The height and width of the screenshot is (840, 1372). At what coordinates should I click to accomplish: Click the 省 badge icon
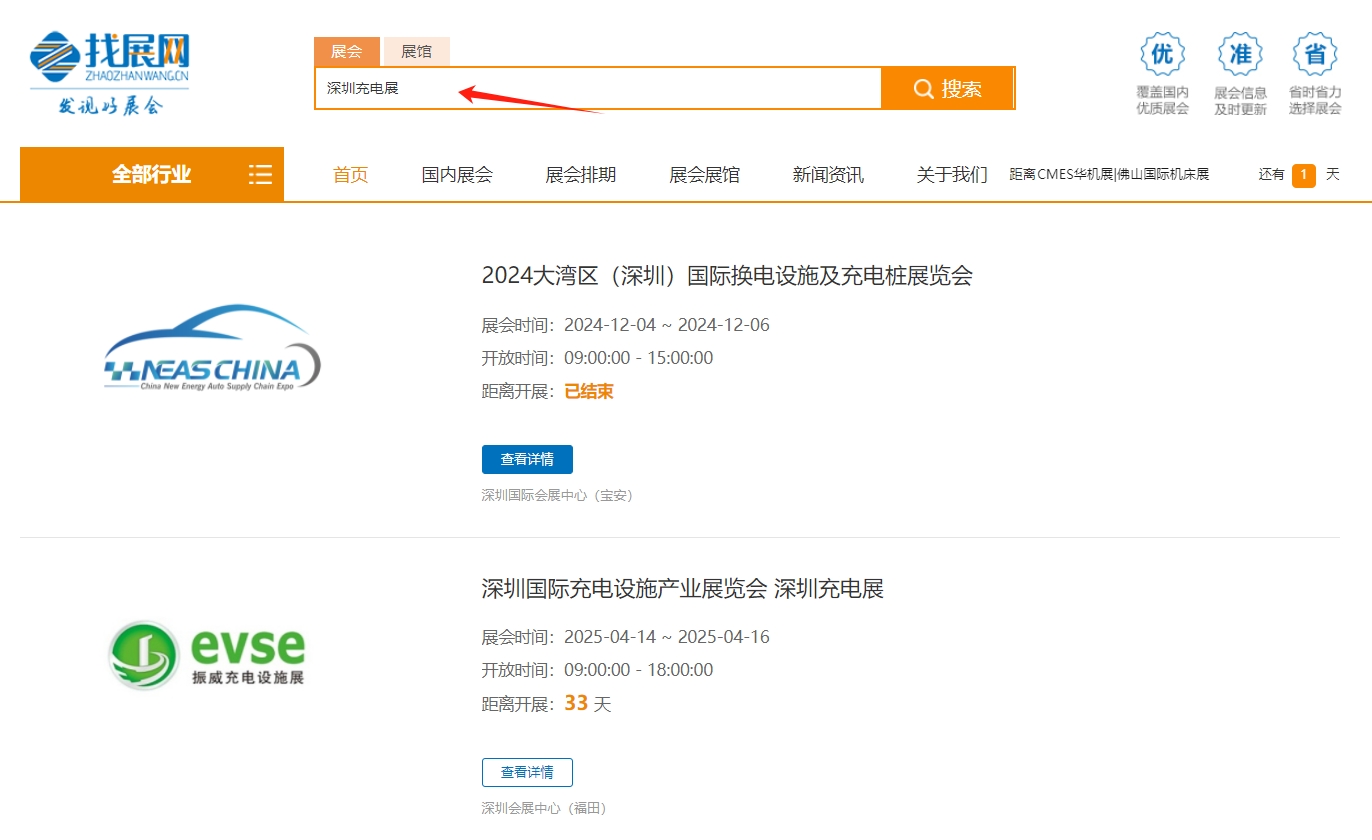click(x=1315, y=54)
